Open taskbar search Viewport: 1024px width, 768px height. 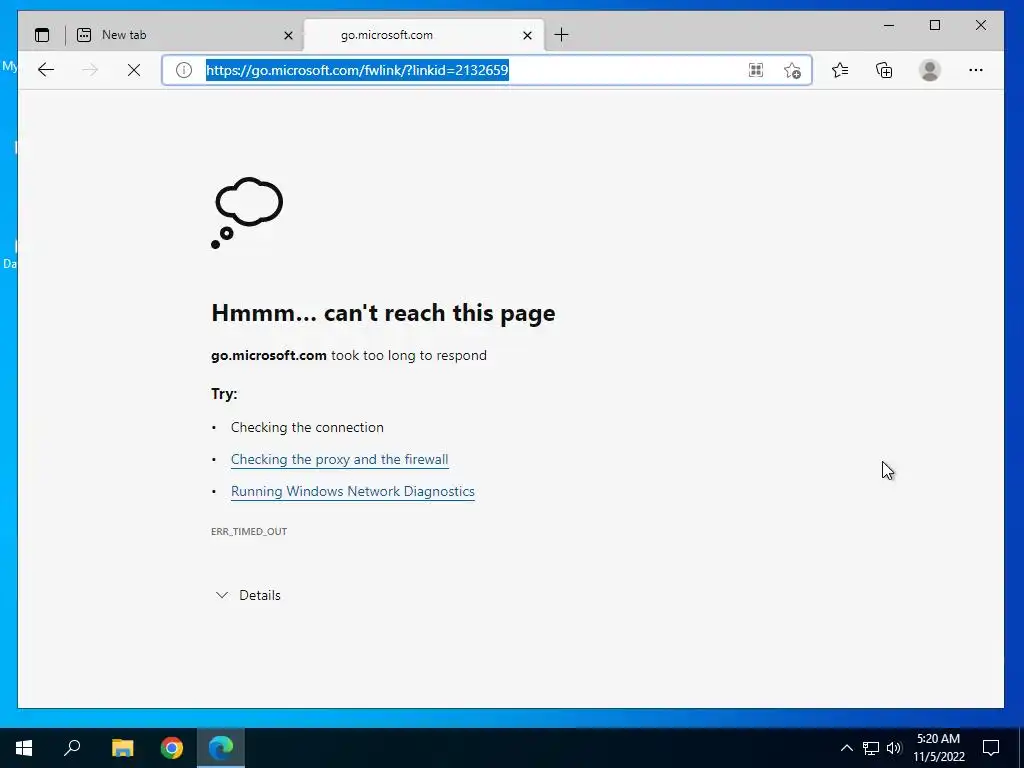[72, 748]
